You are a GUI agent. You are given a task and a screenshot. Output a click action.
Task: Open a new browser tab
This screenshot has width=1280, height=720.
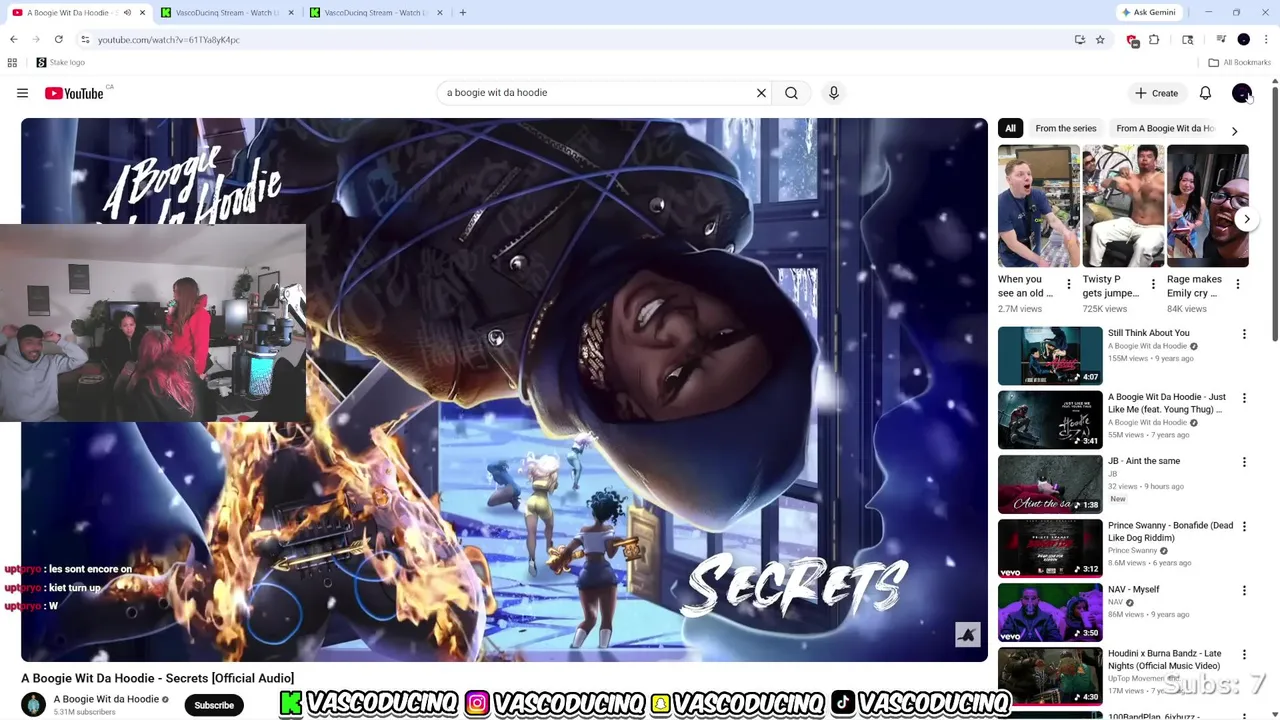(463, 12)
